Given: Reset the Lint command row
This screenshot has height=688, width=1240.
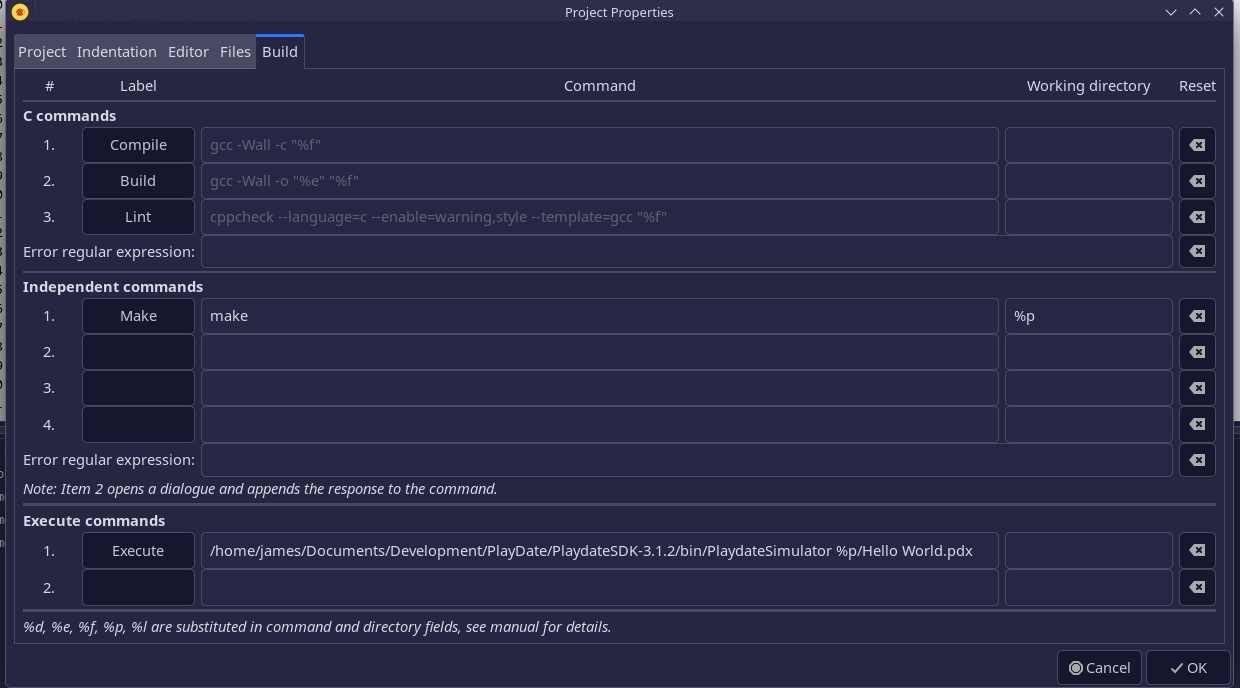Looking at the screenshot, I should [x=1197, y=217].
